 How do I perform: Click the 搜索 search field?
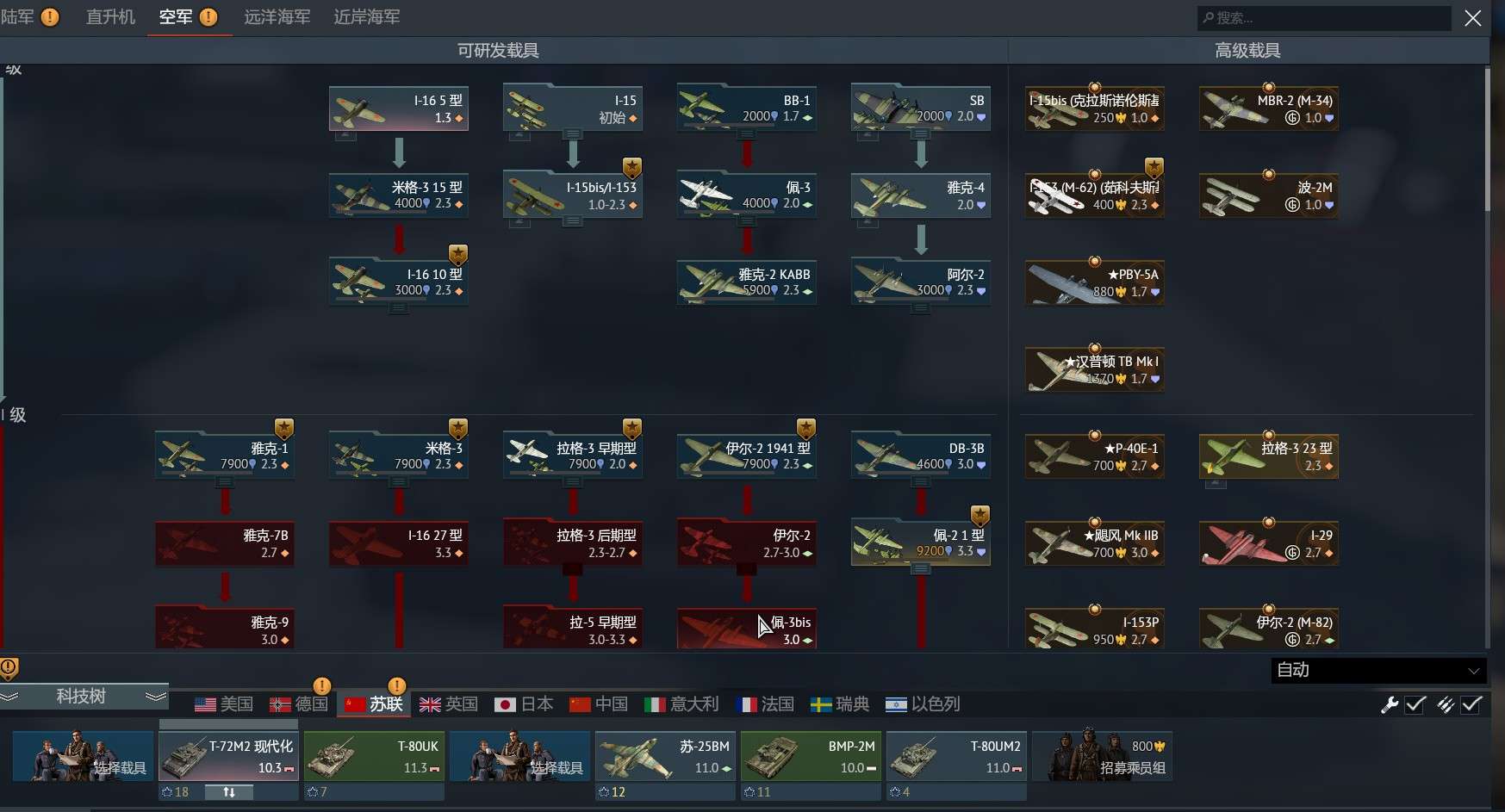[x=1324, y=17]
